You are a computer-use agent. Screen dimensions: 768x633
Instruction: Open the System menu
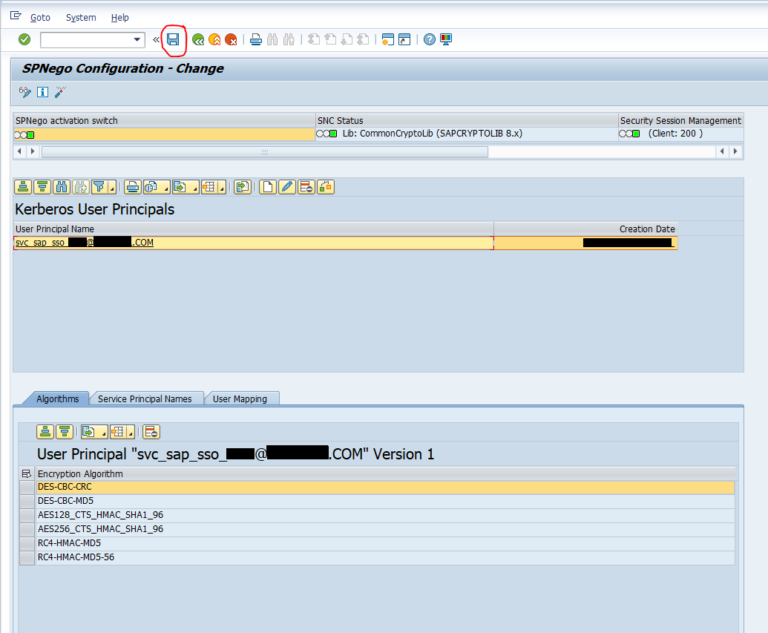tap(81, 18)
